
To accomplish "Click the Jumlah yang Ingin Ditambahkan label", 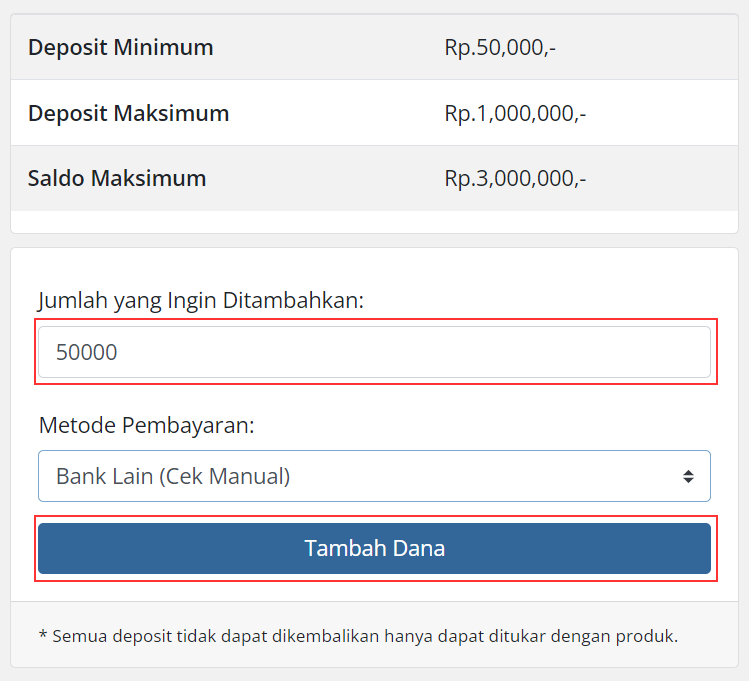I will point(201,300).
